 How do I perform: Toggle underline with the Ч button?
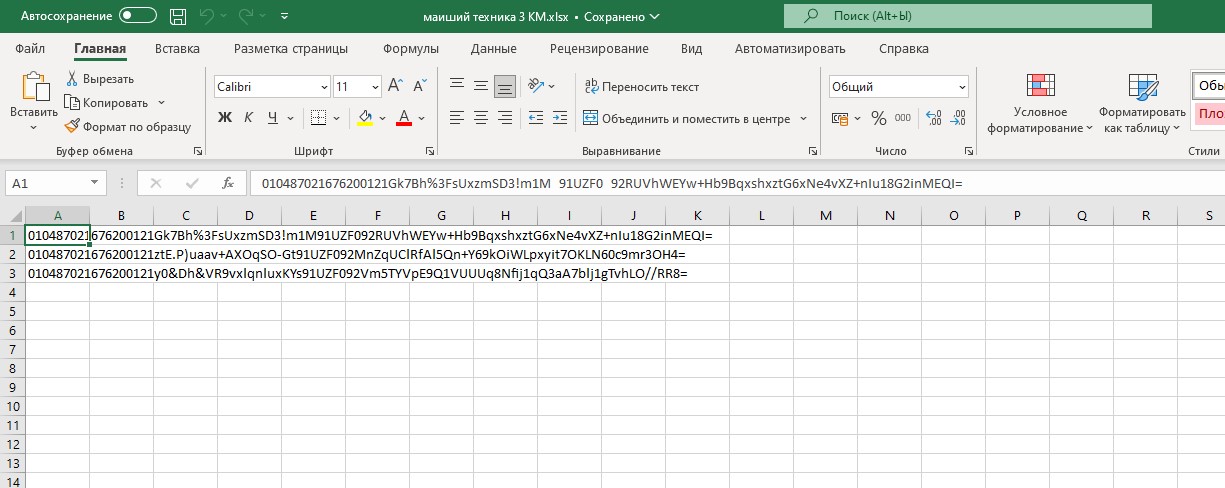click(274, 118)
